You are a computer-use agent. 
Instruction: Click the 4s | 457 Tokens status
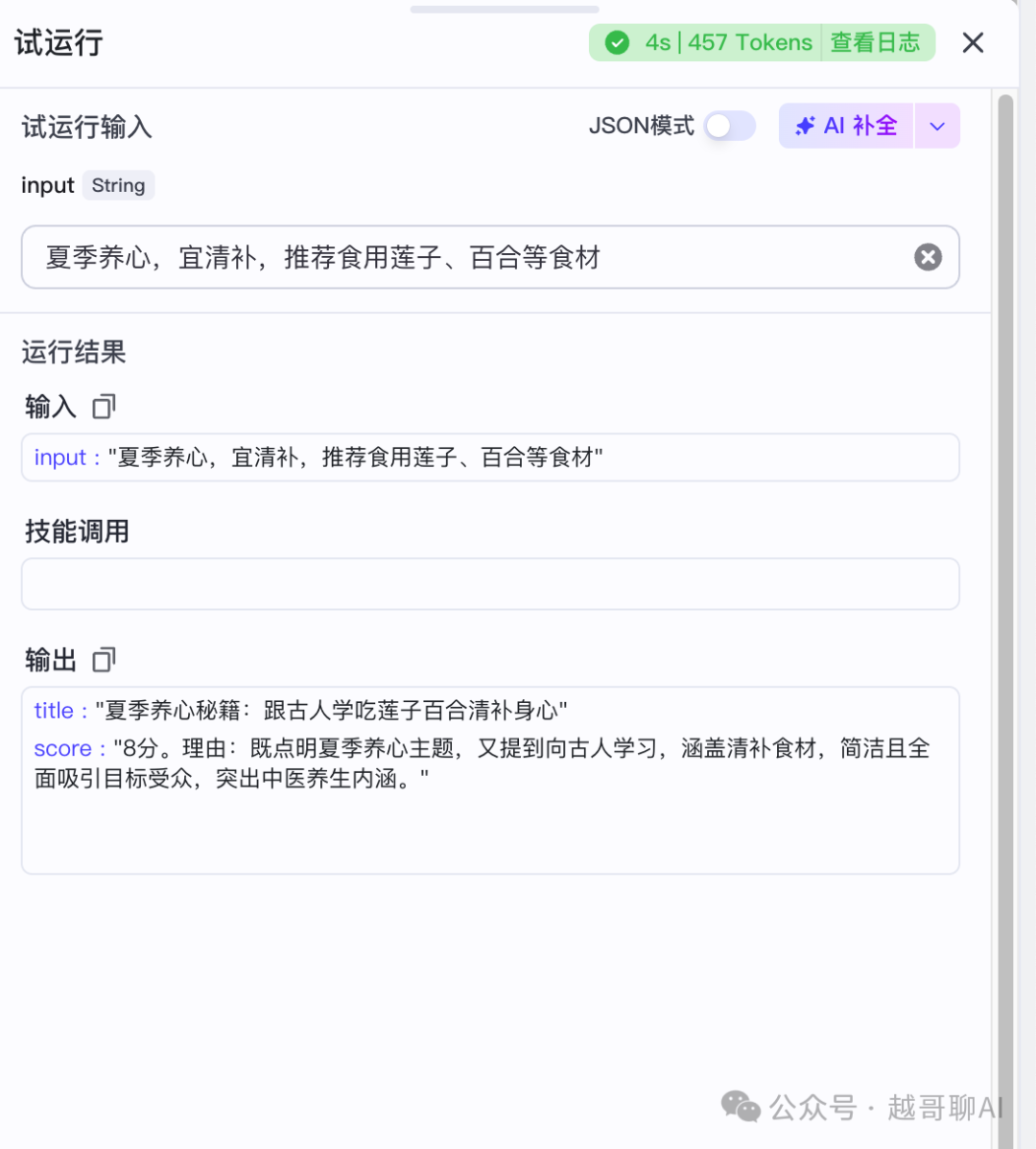click(729, 42)
